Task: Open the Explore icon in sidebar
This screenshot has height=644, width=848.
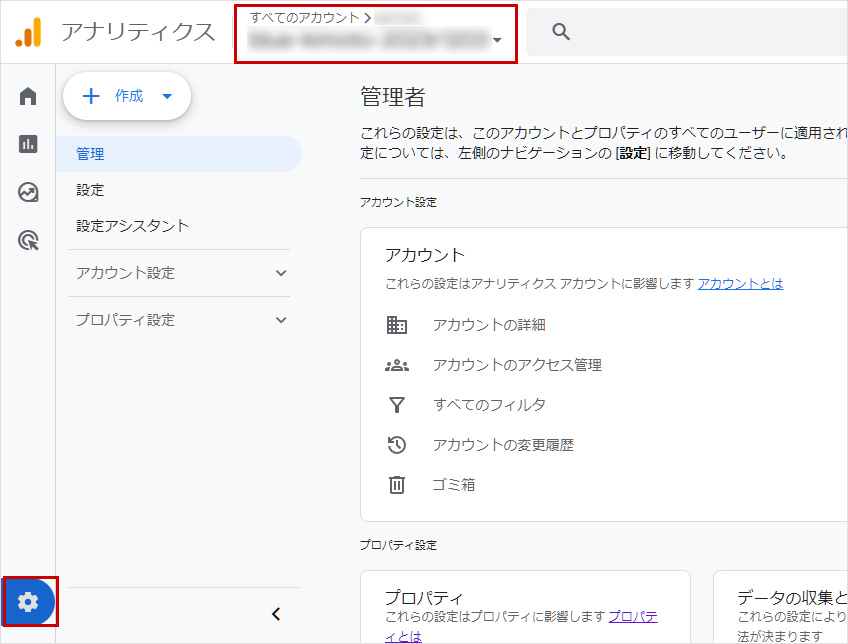Action: click(x=28, y=192)
